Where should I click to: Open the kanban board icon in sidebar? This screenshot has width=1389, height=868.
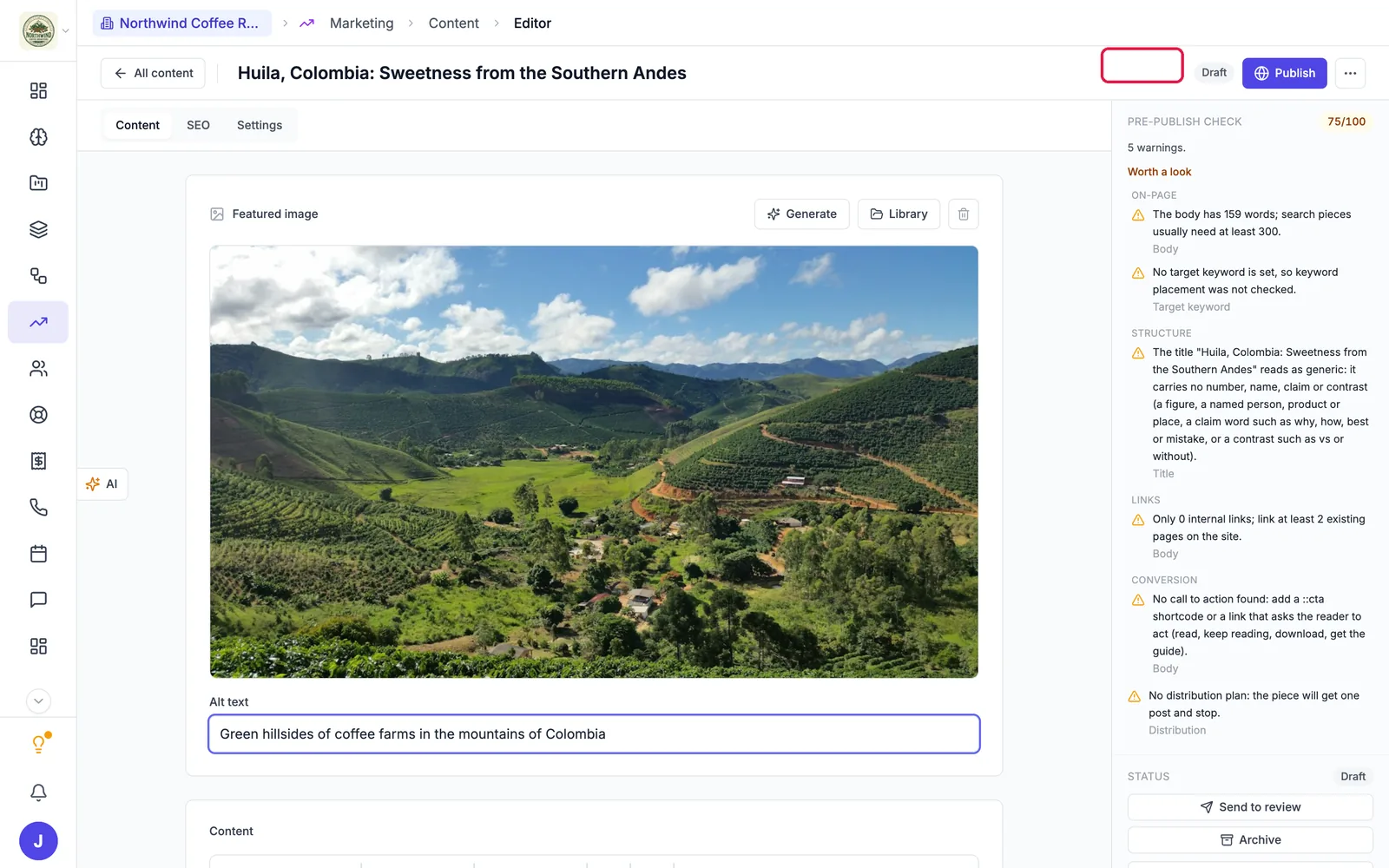click(38, 183)
